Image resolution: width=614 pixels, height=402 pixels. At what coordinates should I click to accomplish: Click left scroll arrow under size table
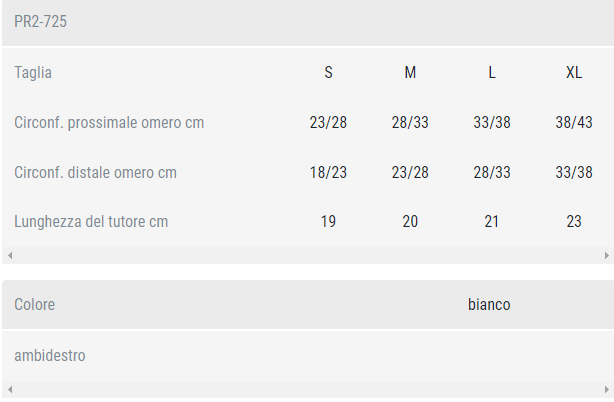[x=9, y=256]
